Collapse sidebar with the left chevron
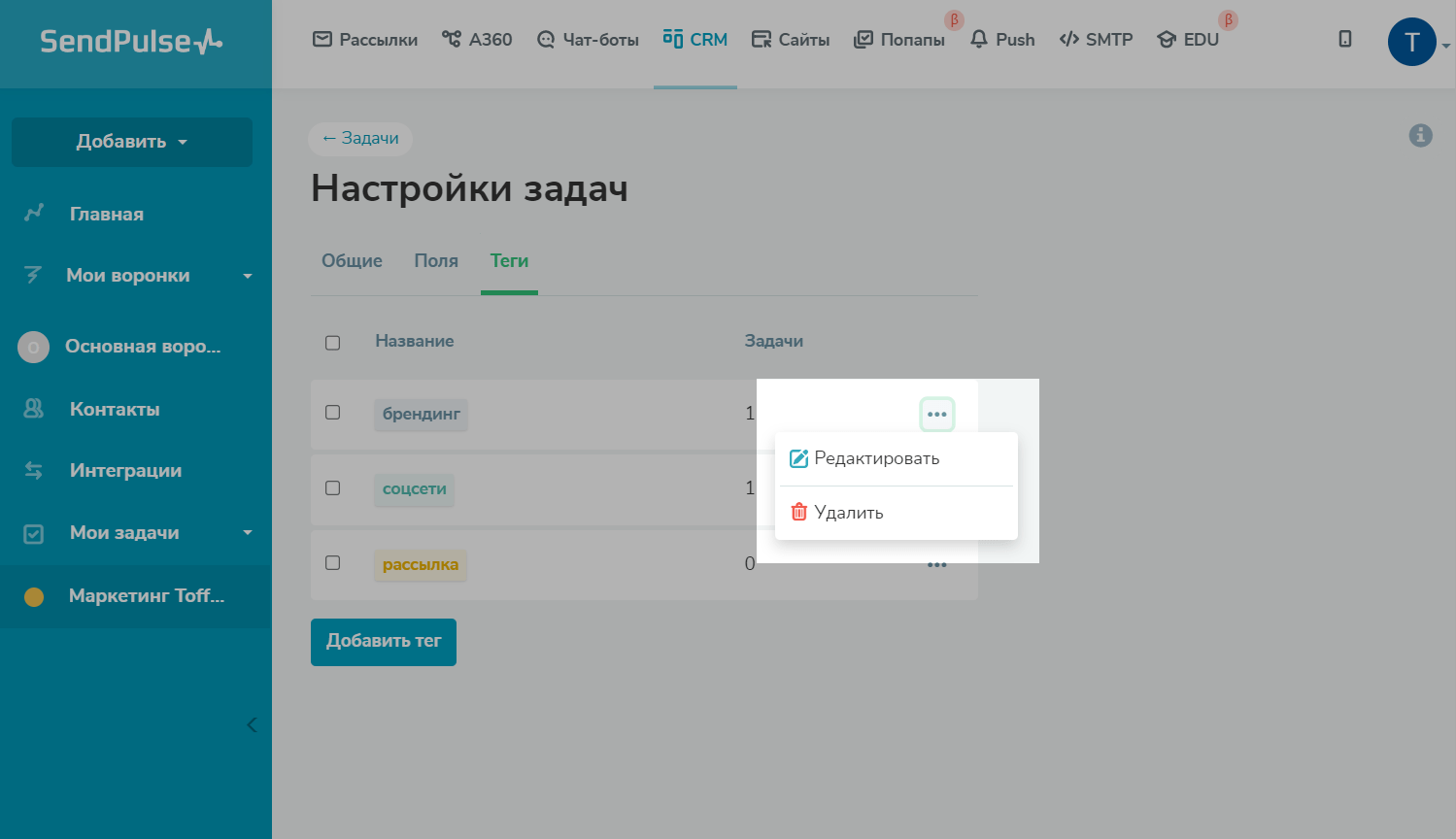 tap(252, 724)
